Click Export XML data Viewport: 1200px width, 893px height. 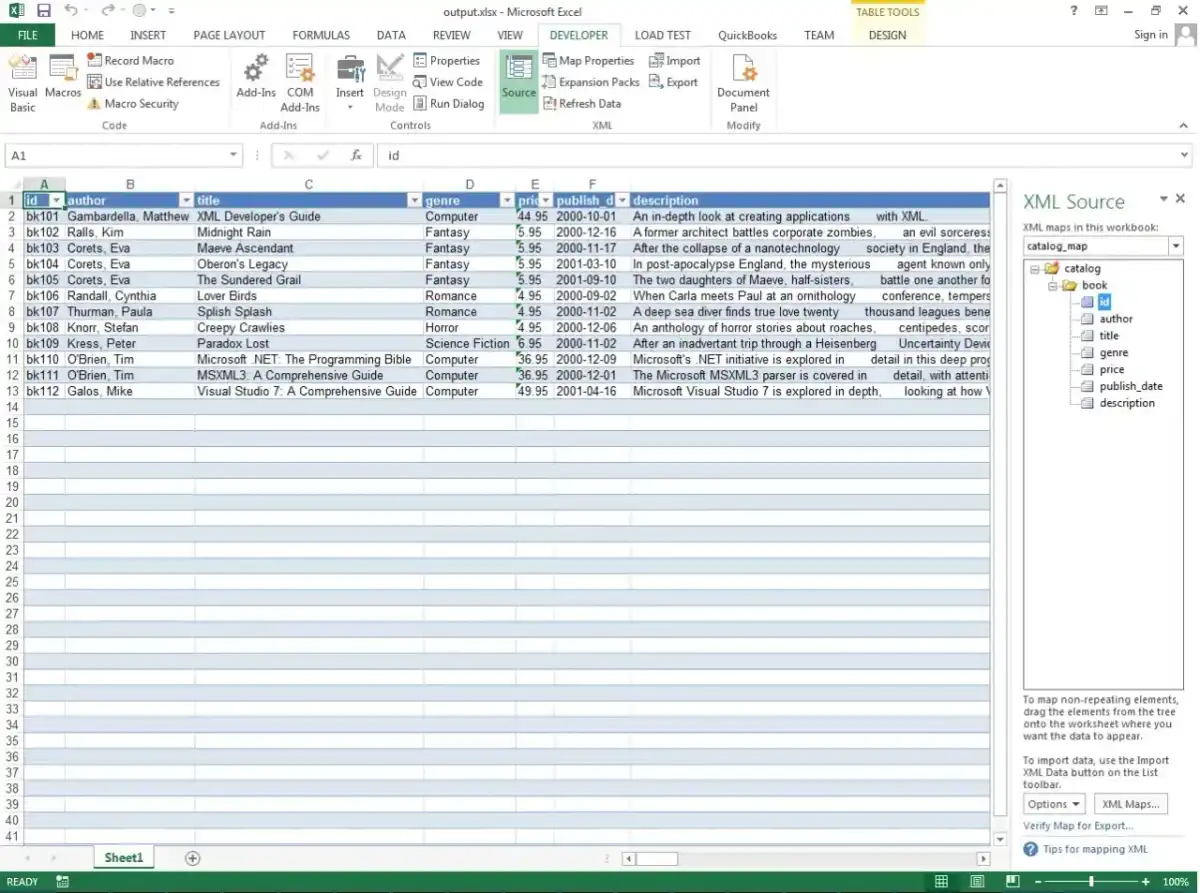click(673, 82)
